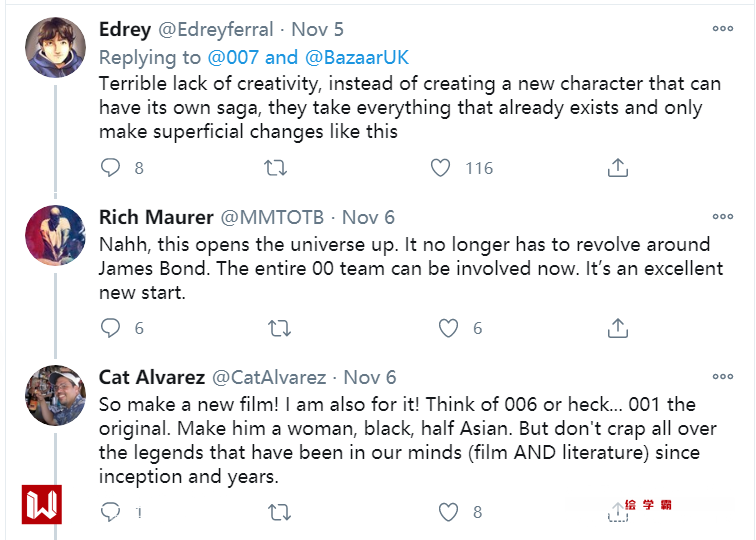This screenshot has width=756, height=540.
Task: Like Edrey's tweet with 116 likes
Action: 440,168
